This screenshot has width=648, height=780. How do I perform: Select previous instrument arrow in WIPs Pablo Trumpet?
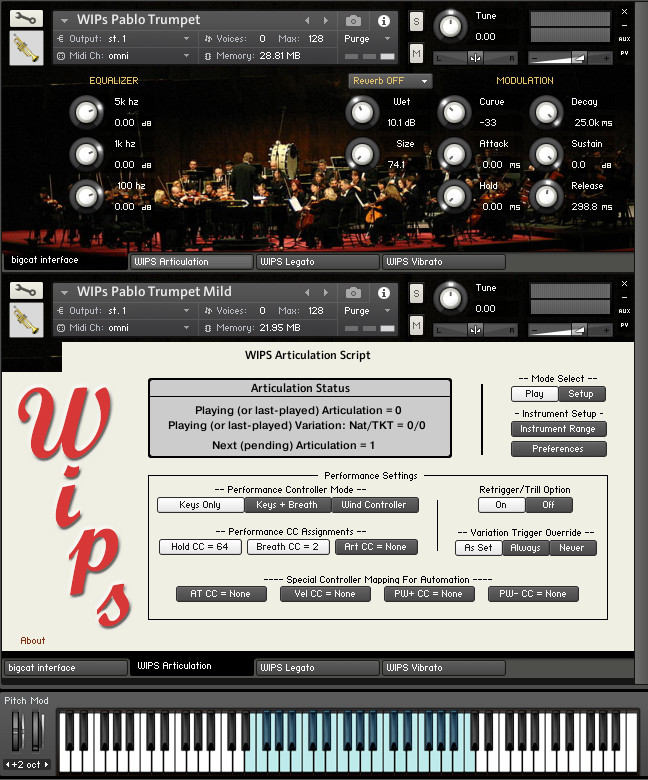click(307, 20)
